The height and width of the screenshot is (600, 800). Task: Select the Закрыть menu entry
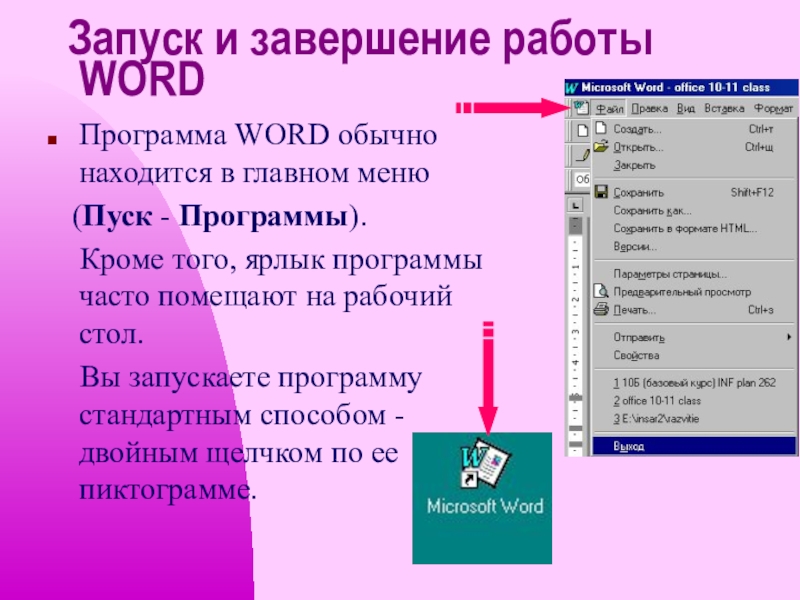click(x=694, y=165)
